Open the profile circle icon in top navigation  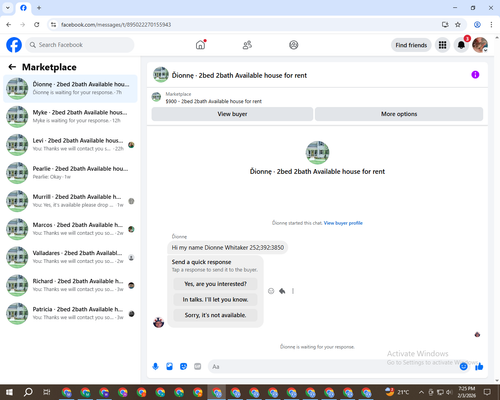click(x=294, y=45)
